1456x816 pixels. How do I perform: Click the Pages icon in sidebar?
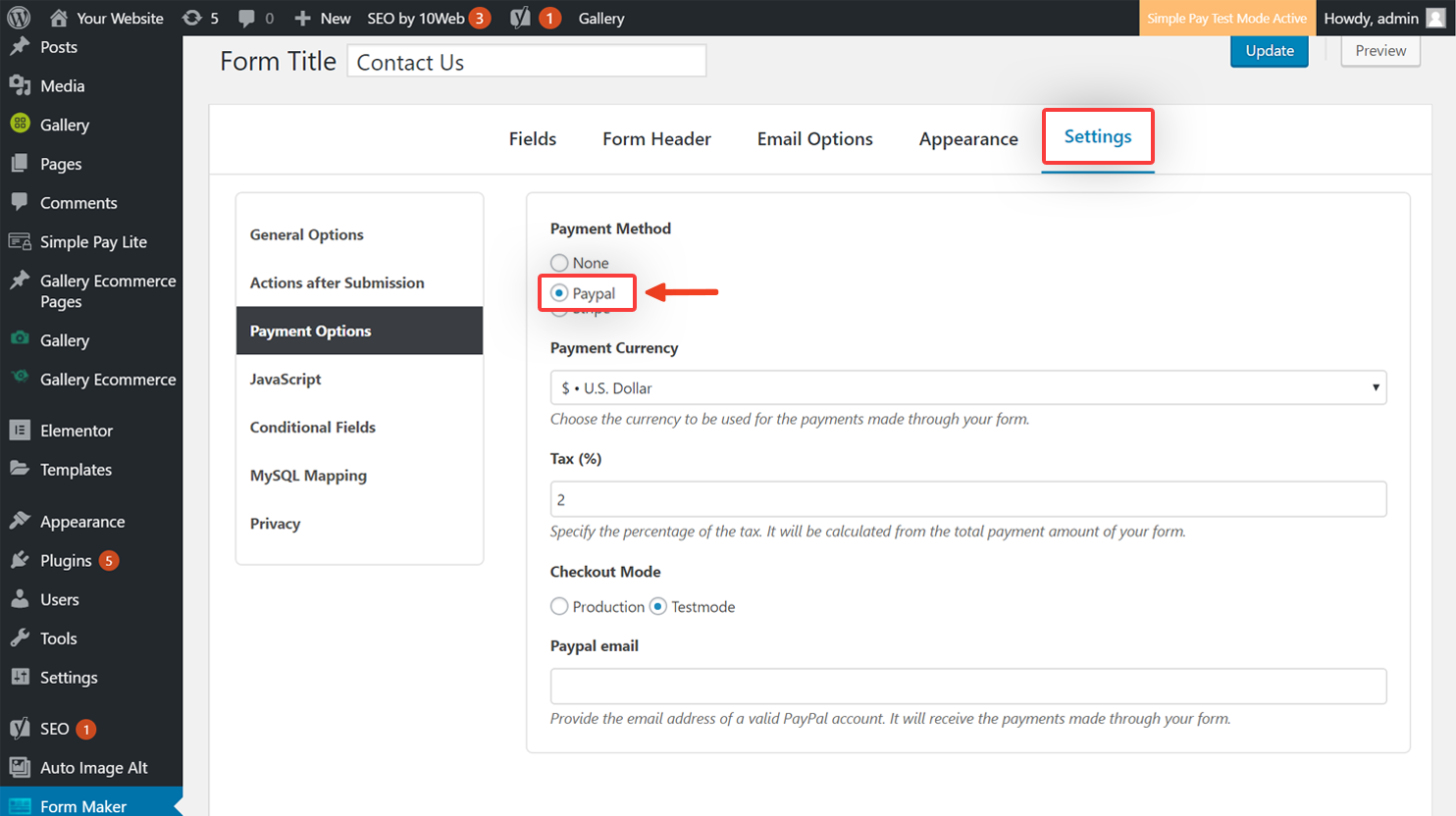20,164
